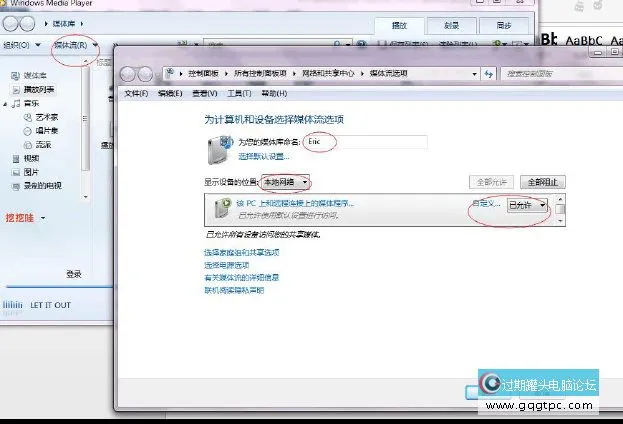Click the 网络和共享中心 breadcrumb
Image resolution: width=623 pixels, height=424 pixels.
tap(328, 74)
